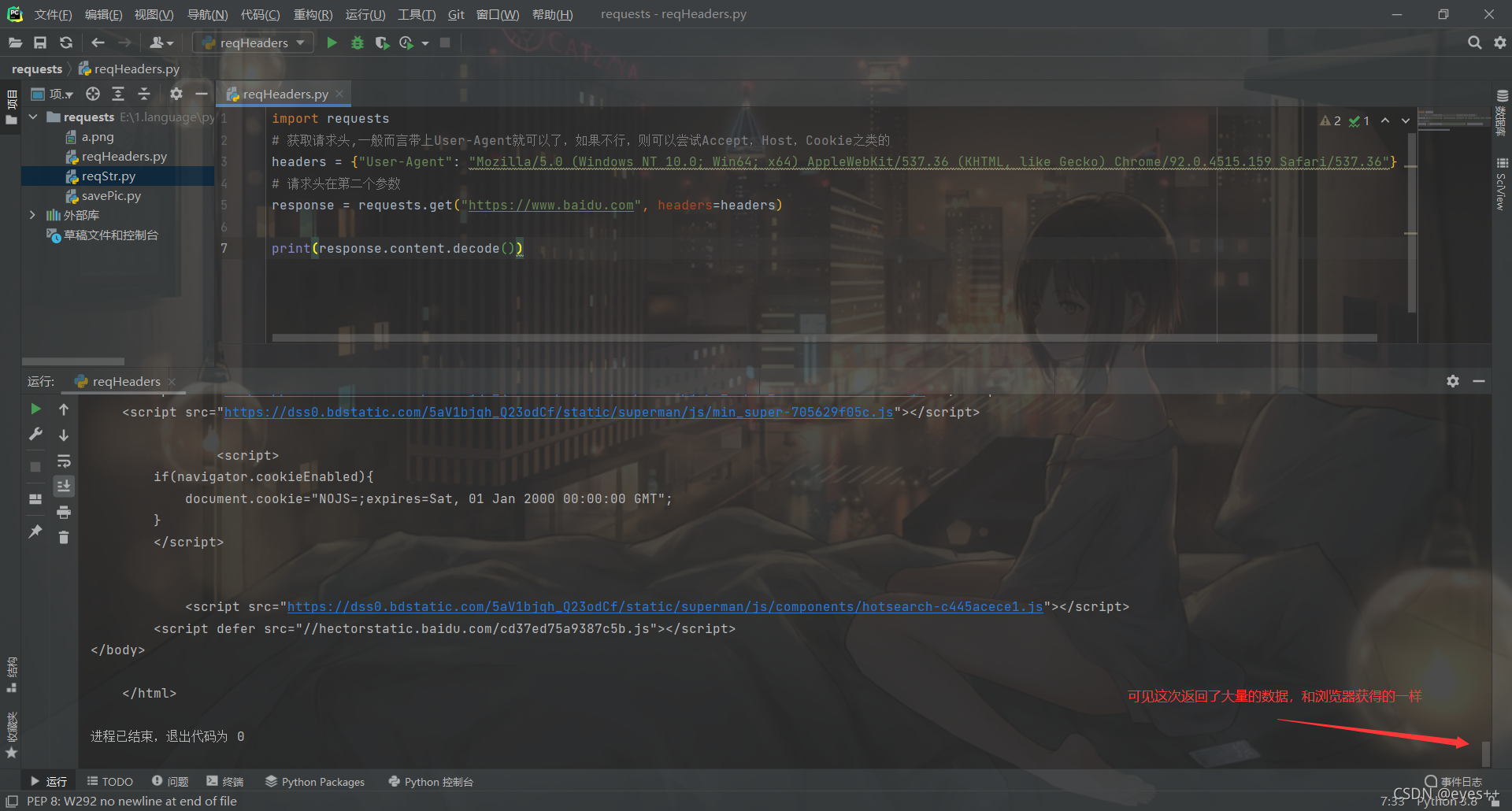This screenshot has height=811, width=1512.
Task: Open 事件日志 in status bar
Action: (x=1453, y=781)
